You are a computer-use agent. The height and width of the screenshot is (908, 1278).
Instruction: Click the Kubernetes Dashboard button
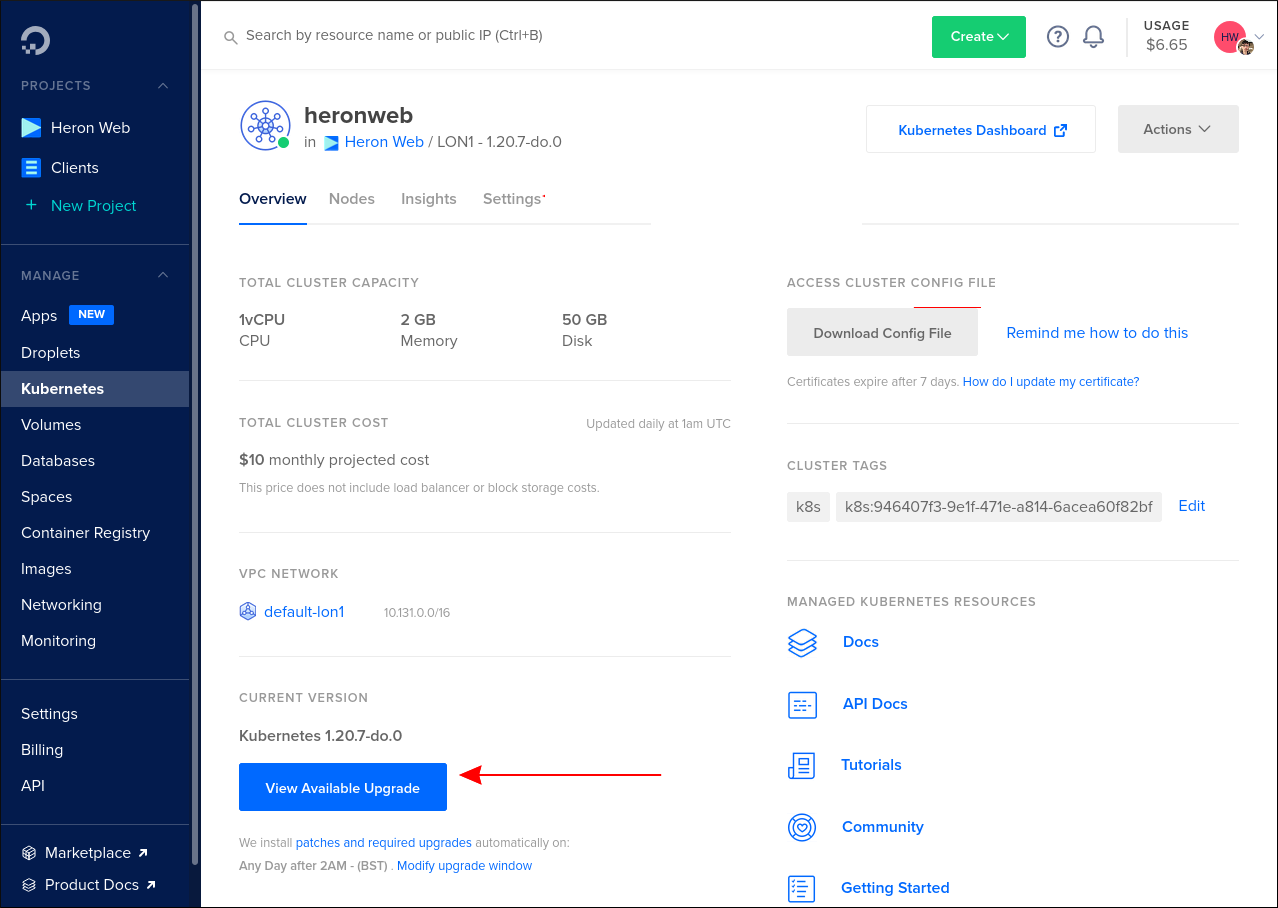pos(981,129)
